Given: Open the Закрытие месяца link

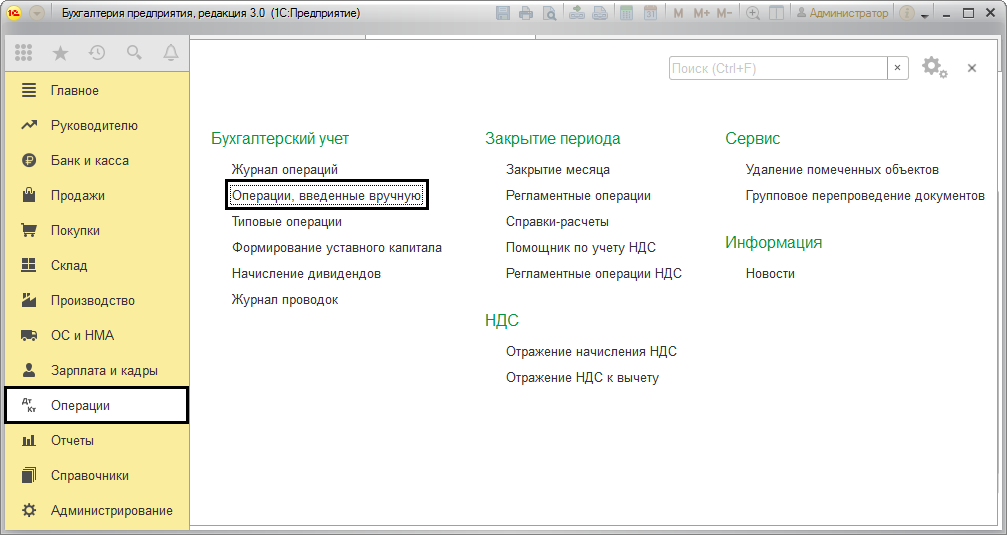Looking at the screenshot, I should tap(557, 170).
